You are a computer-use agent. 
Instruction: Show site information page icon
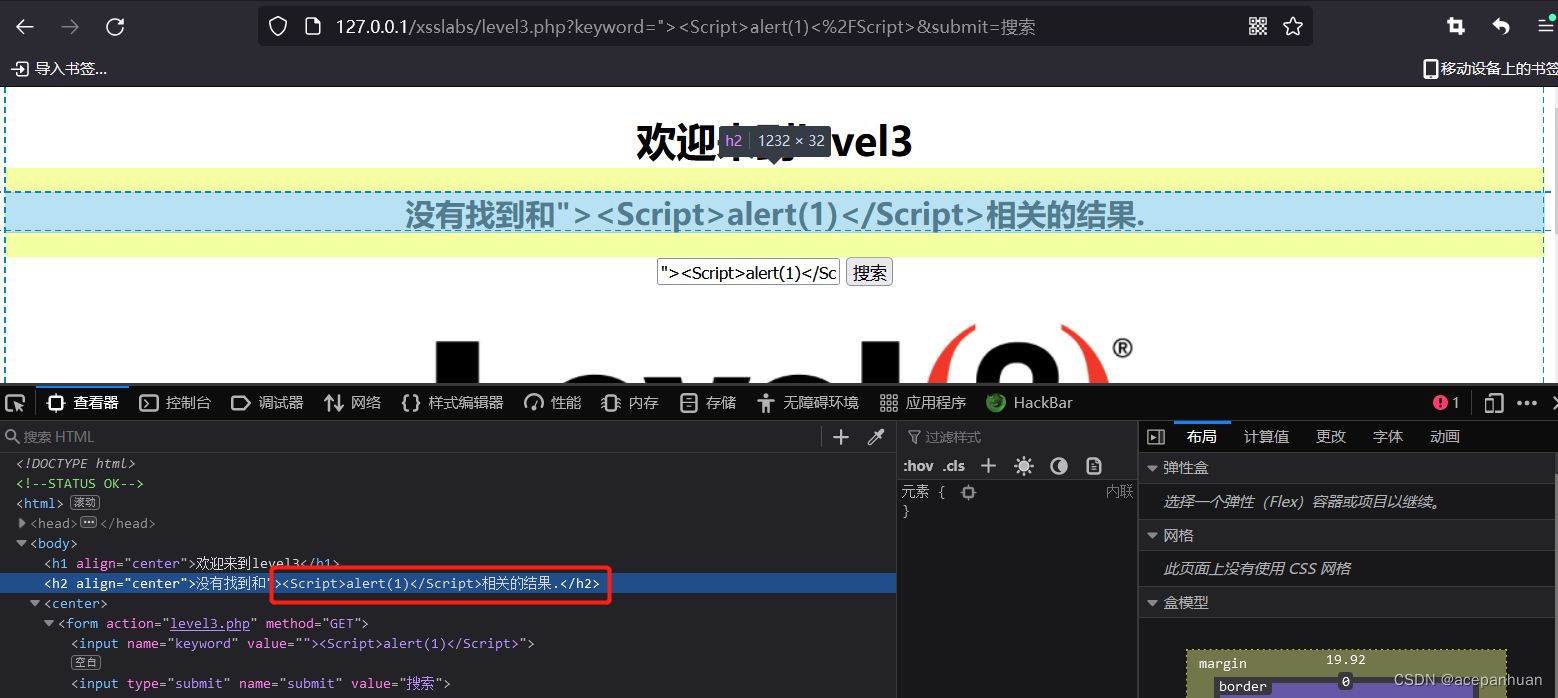(x=313, y=26)
